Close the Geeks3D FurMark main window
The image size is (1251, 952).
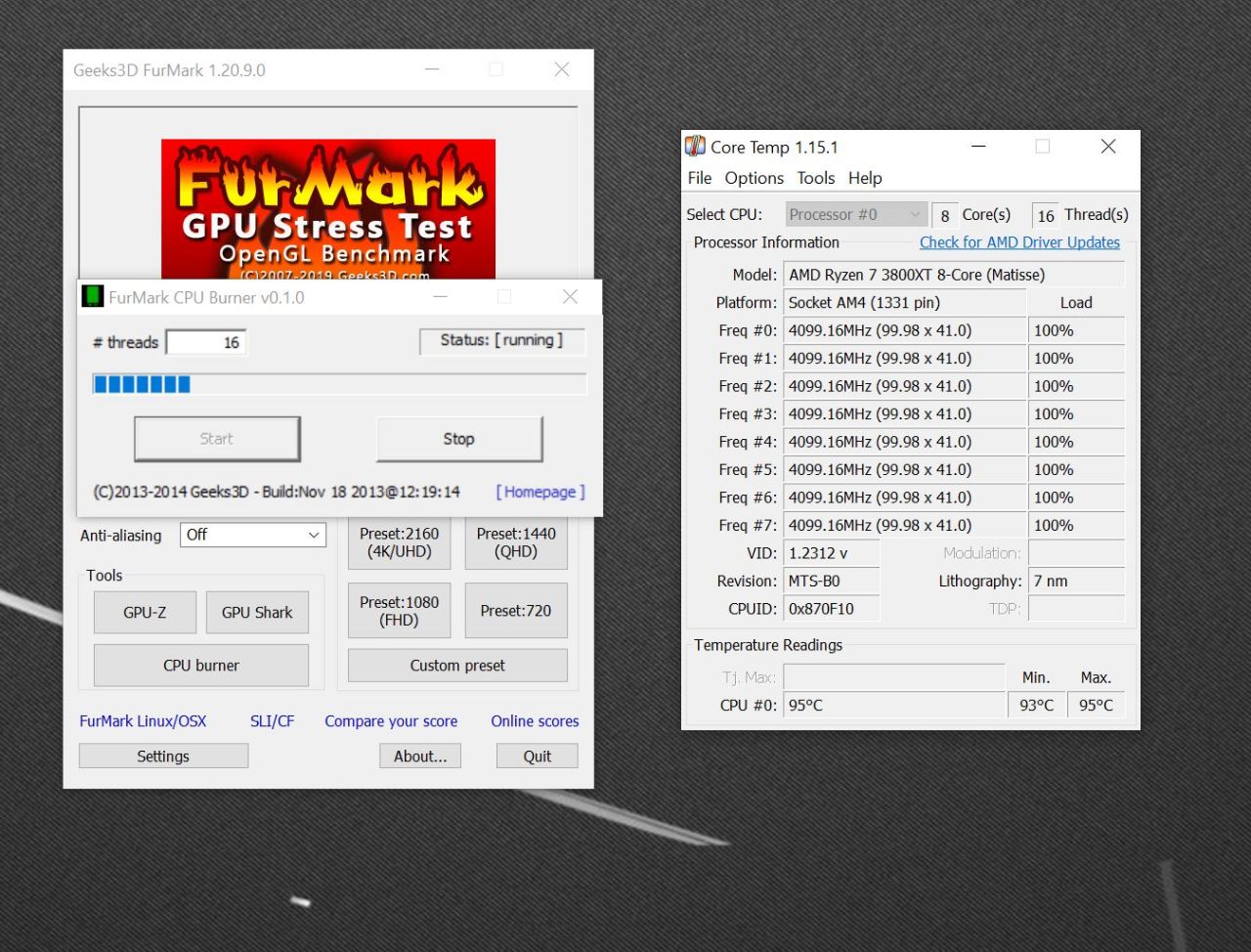click(x=562, y=69)
